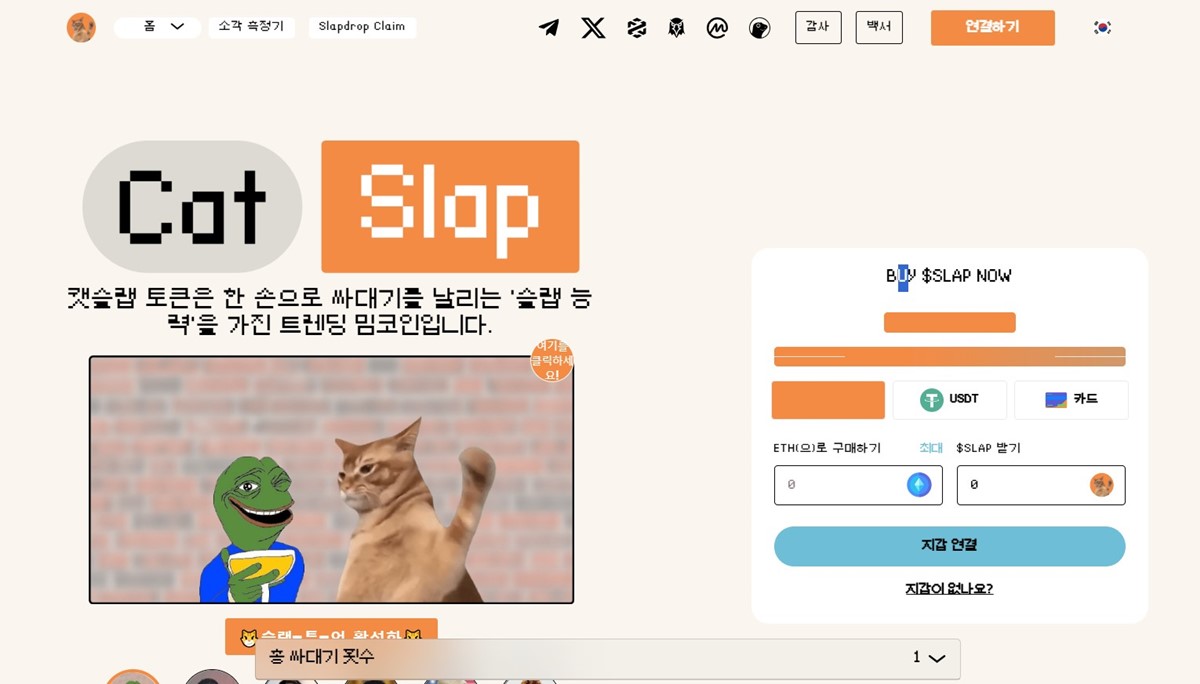Select 카드 (card) payment option

[x=1071, y=399]
